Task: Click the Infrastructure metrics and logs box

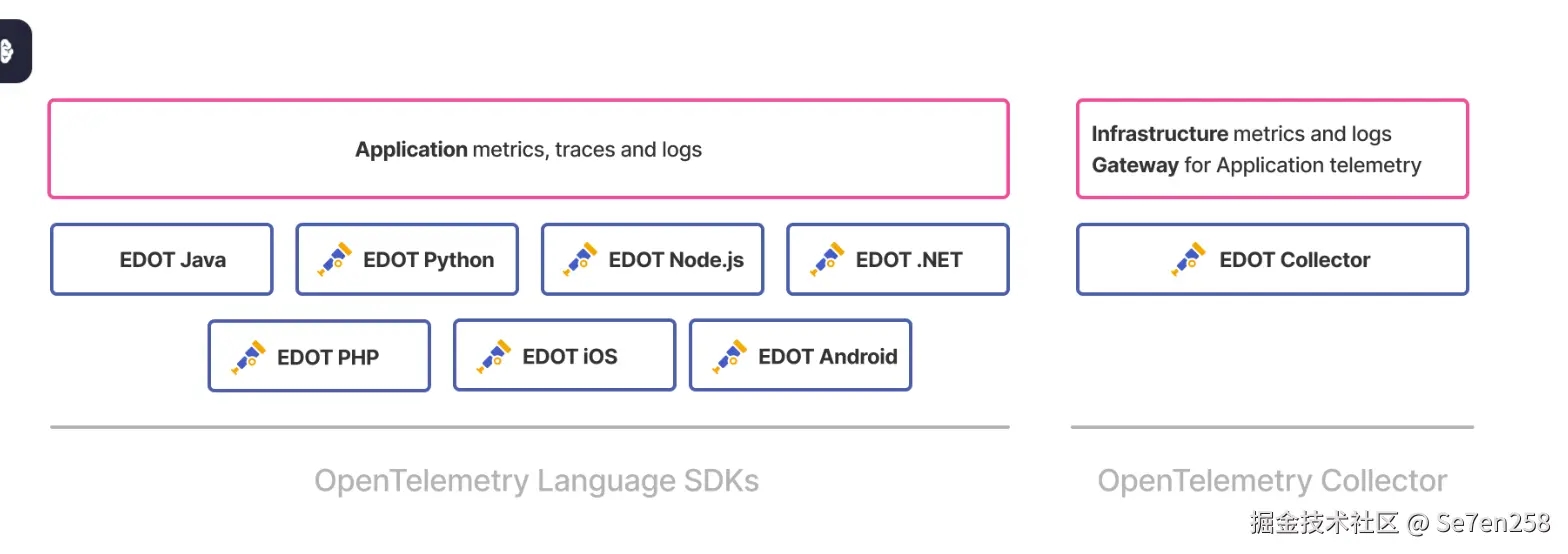Action: pyautogui.click(x=1272, y=149)
